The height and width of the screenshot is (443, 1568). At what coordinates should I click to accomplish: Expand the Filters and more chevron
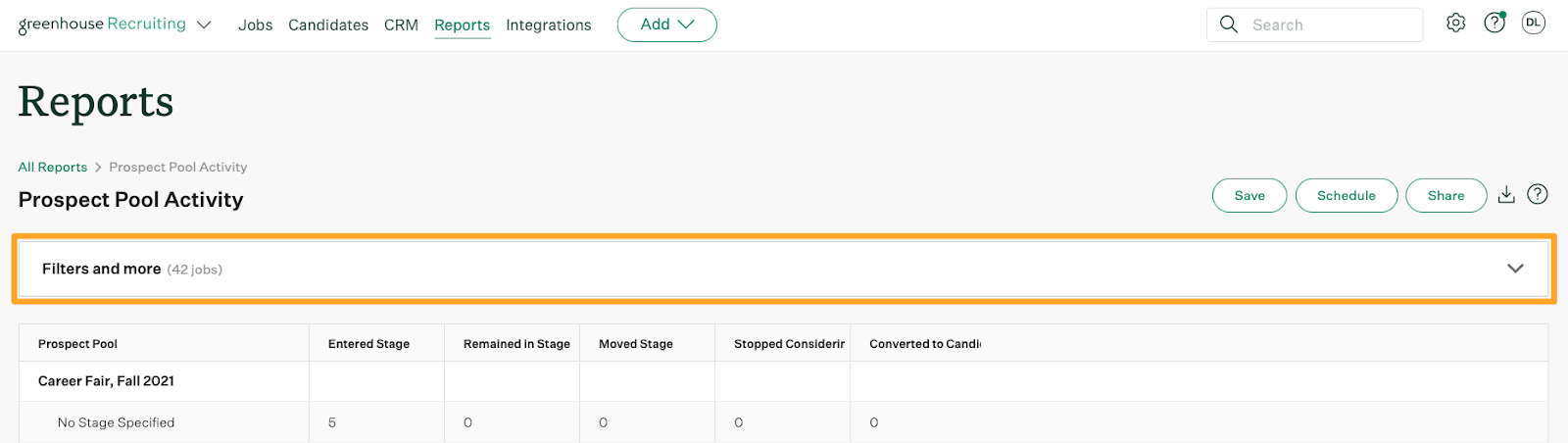1515,269
